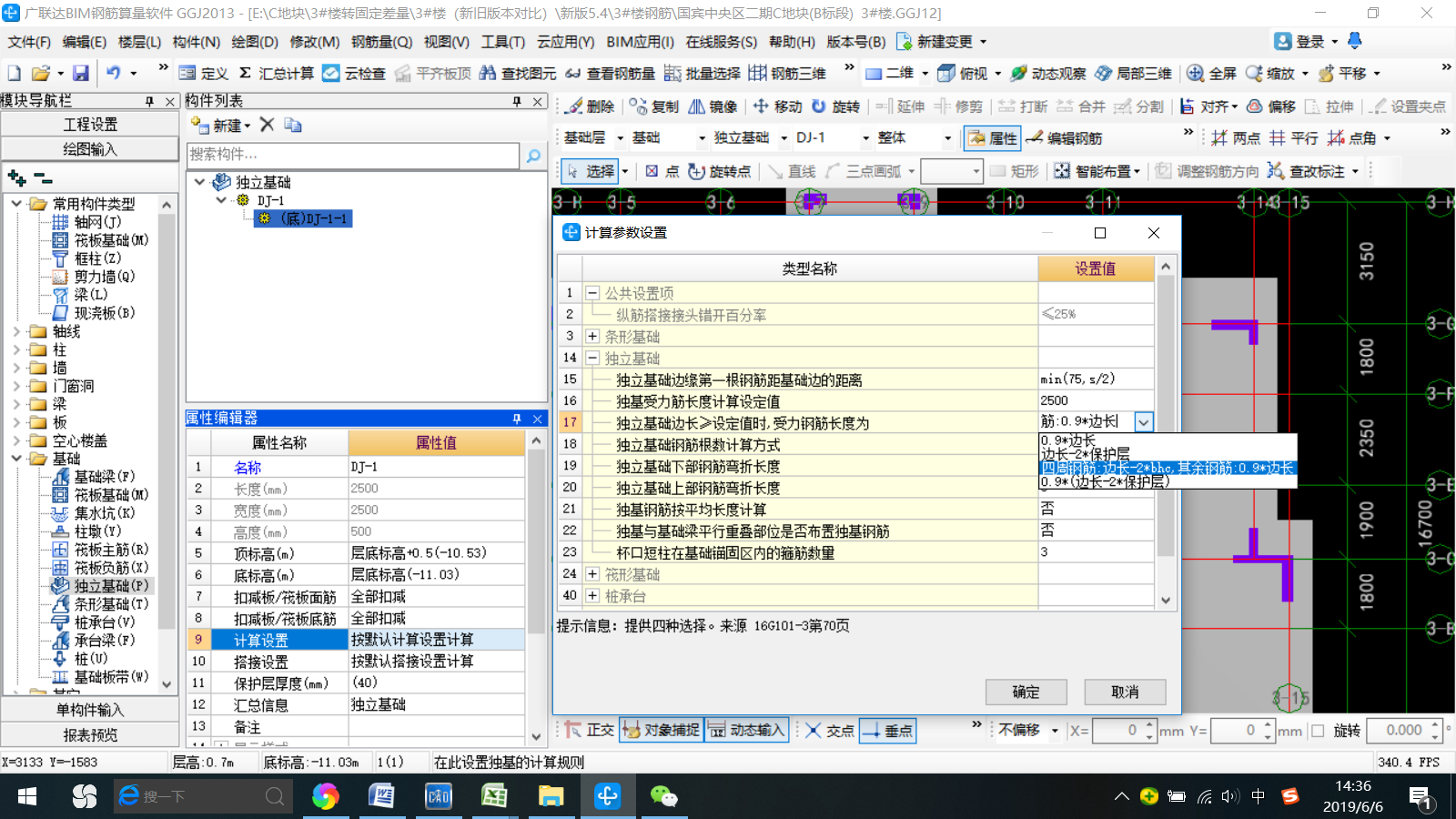
Task: Toggle 垂点 perpendicular snap
Action: click(887, 730)
